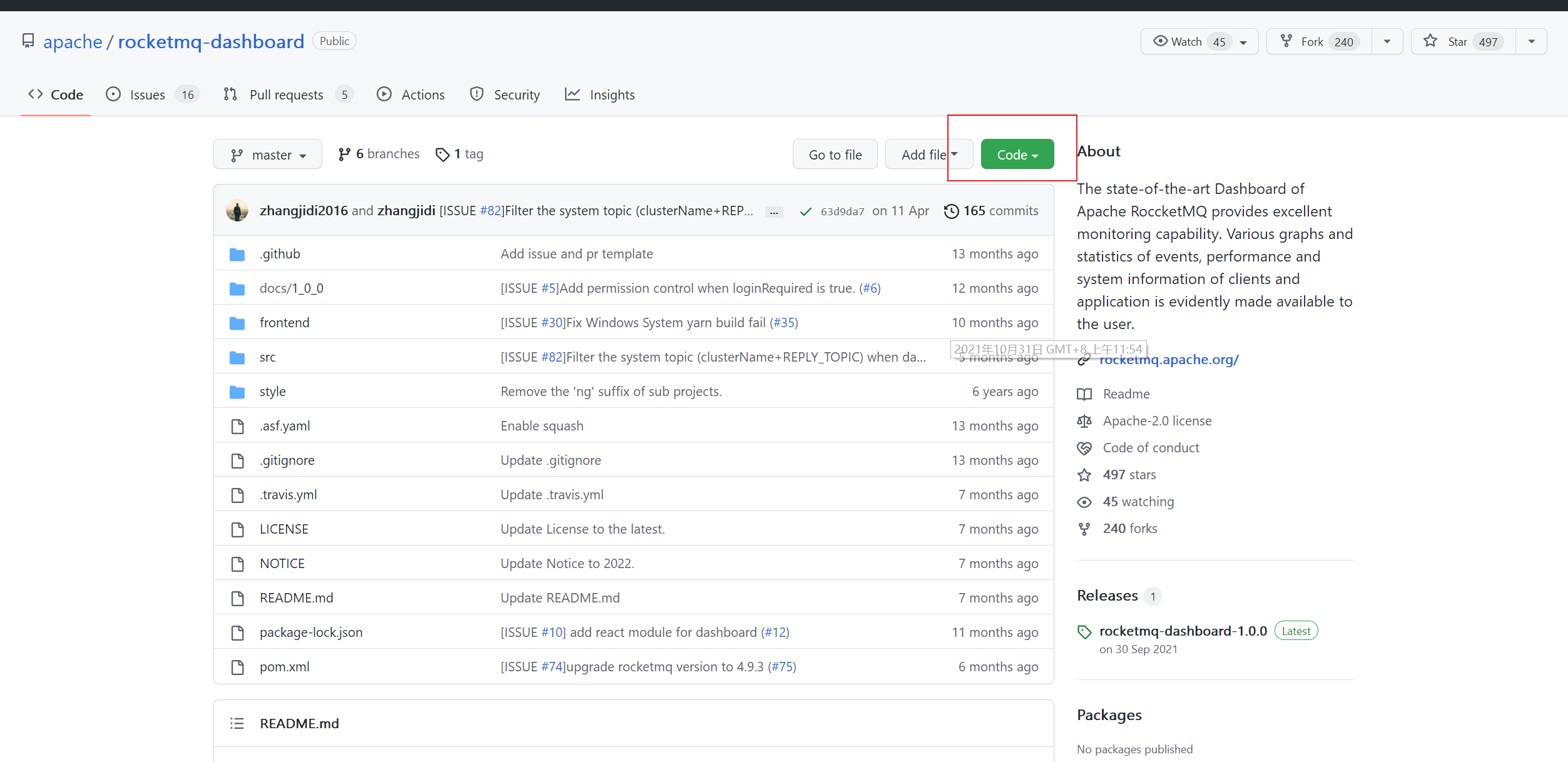Image resolution: width=1568 pixels, height=762 pixels.
Task: Star the rocketmq-dashboard repository
Action: [1464, 41]
